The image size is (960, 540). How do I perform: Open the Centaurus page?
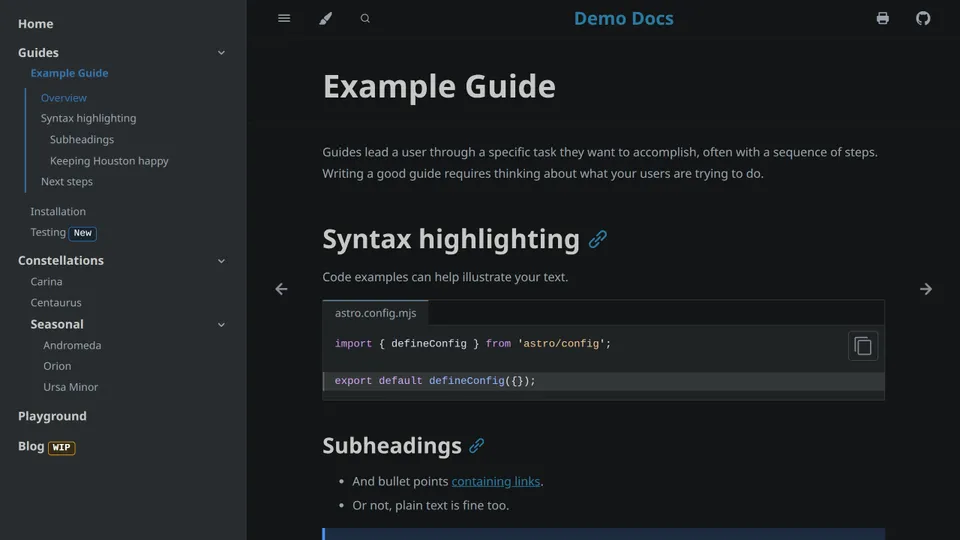56,302
